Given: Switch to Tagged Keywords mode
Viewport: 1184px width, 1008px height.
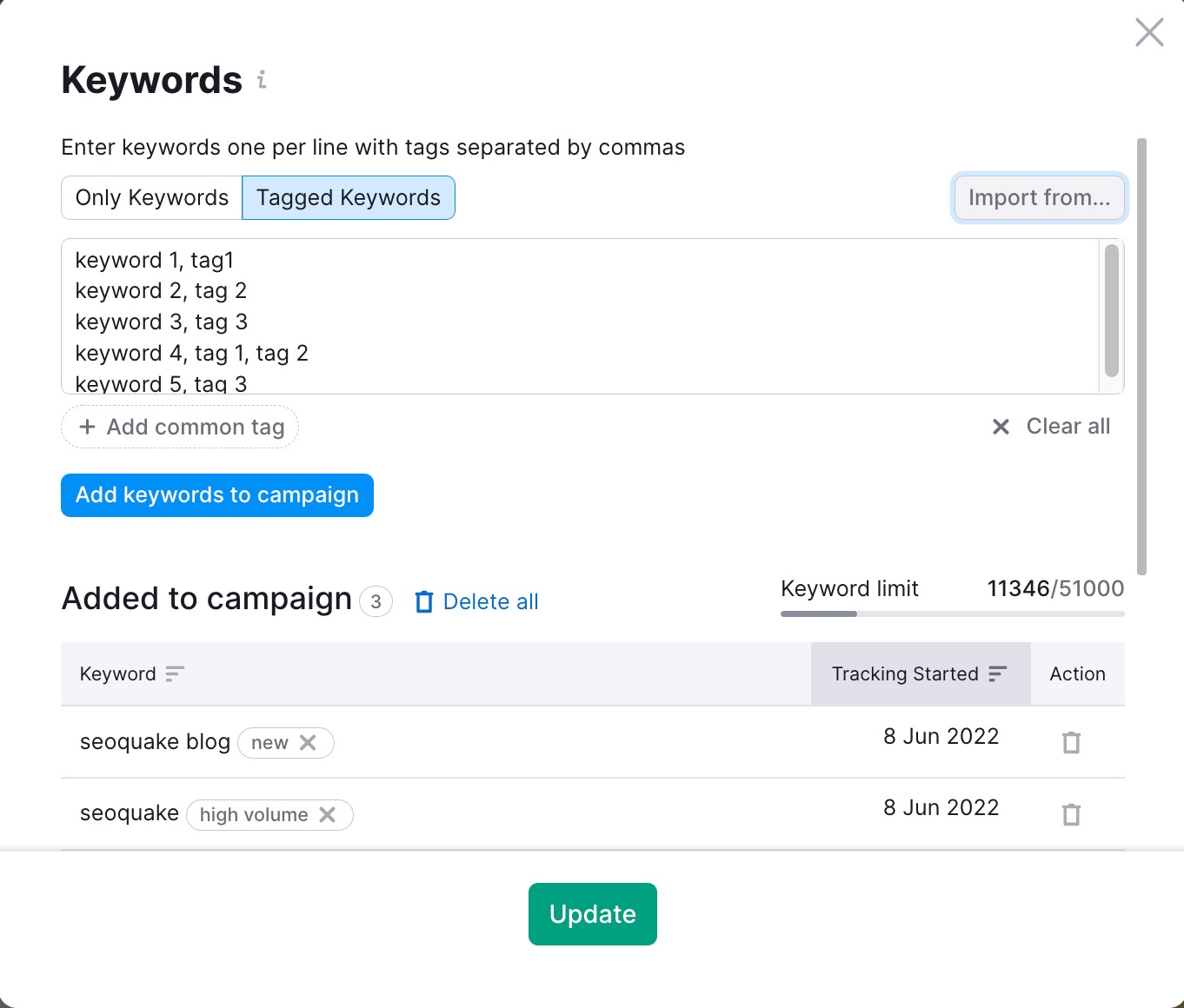Looking at the screenshot, I should (x=348, y=197).
